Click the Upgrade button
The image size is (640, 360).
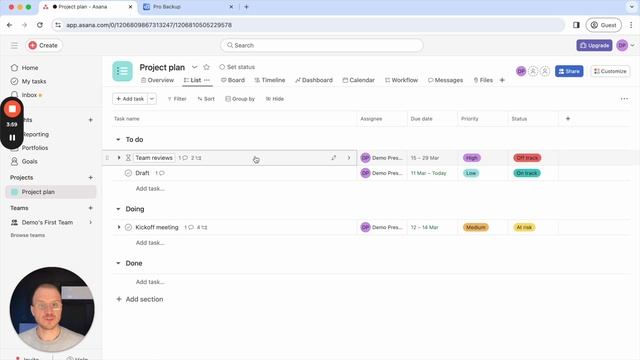594,45
